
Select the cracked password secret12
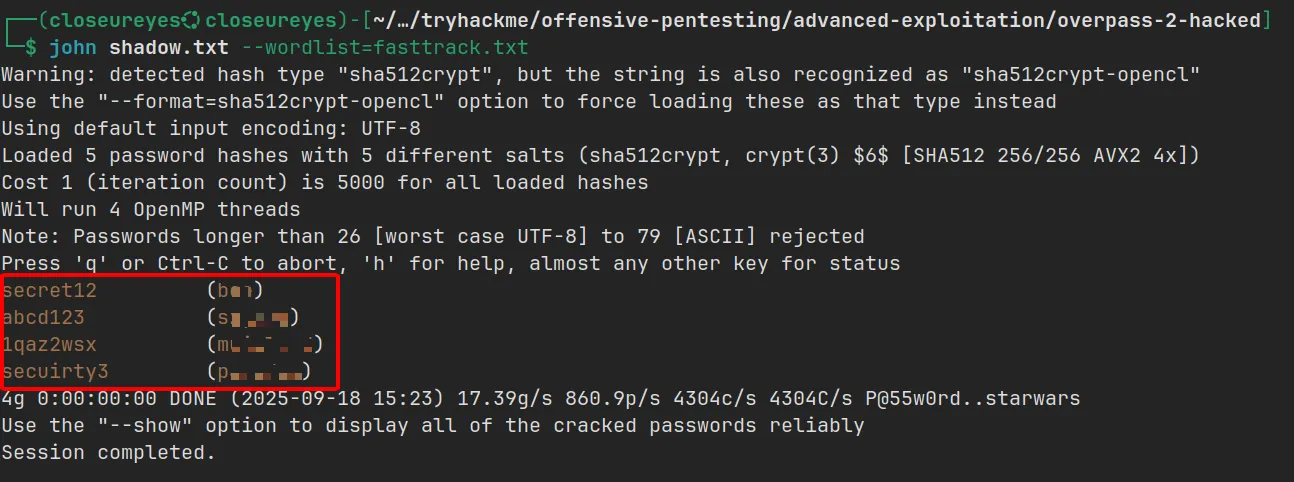(49, 291)
